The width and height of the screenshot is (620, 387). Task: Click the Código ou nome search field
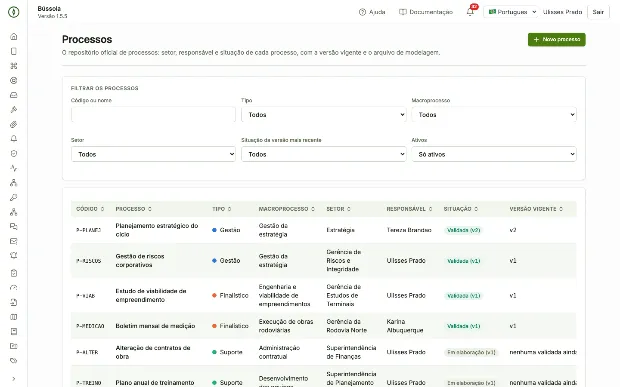click(x=153, y=115)
